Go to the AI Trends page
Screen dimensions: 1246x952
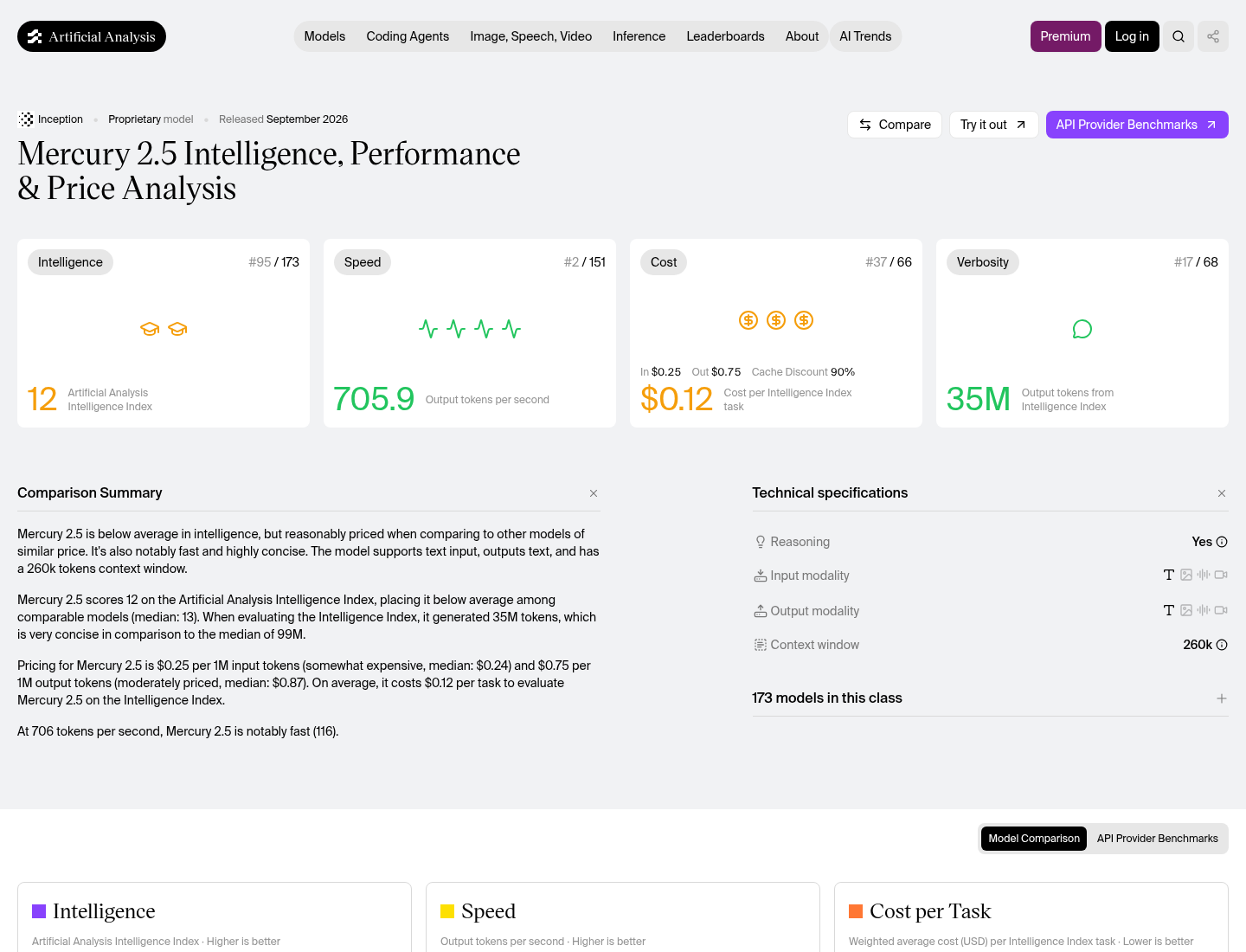tap(865, 36)
